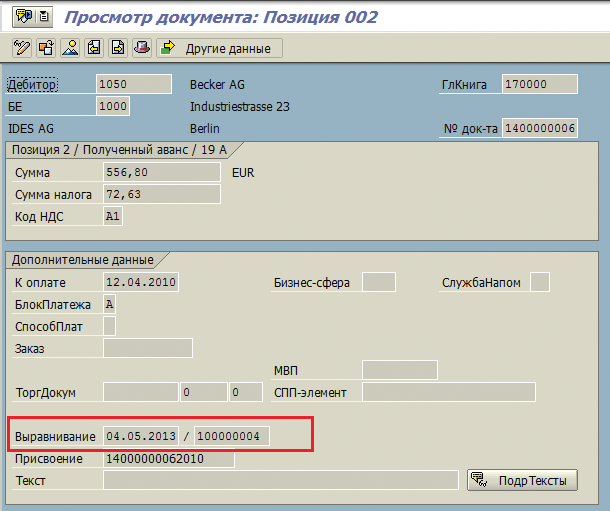Go to next line item icon
This screenshot has width=610, height=511.
pyautogui.click(x=118, y=48)
